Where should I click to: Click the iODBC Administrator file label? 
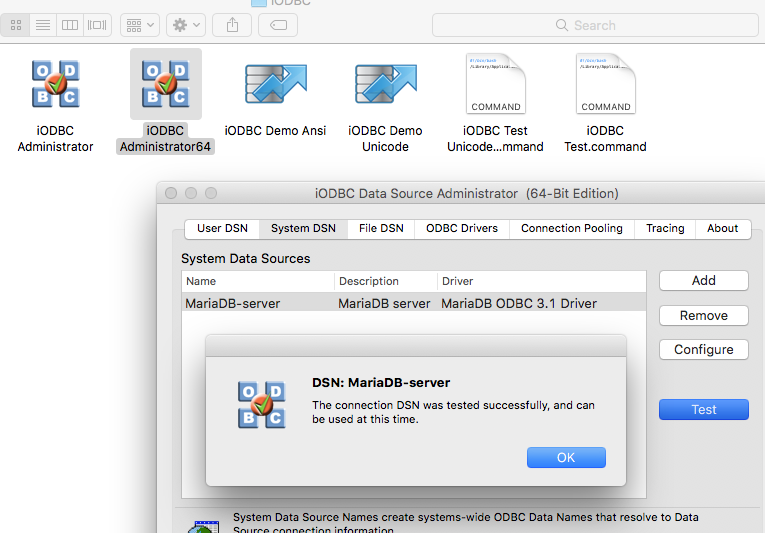[55, 139]
